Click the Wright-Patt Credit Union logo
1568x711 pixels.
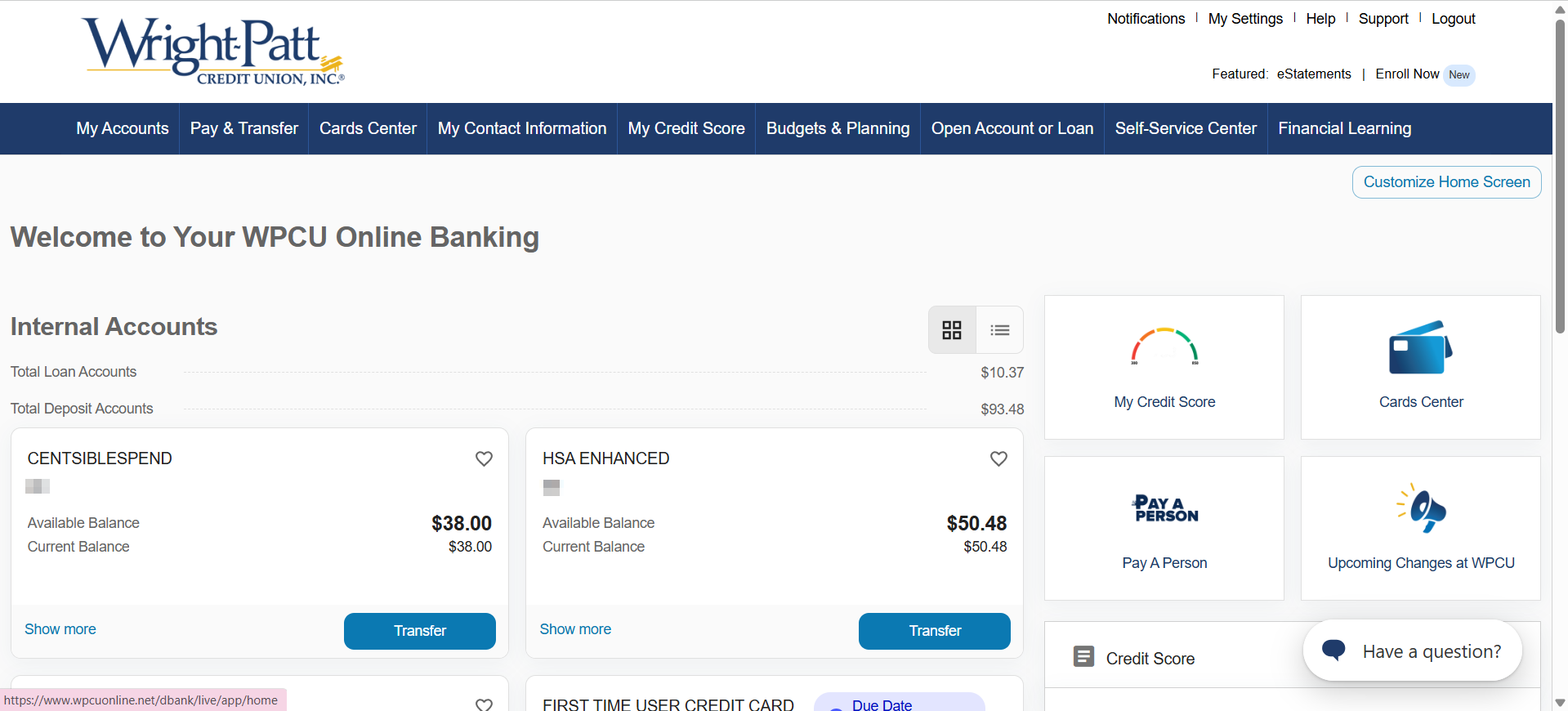tap(214, 51)
